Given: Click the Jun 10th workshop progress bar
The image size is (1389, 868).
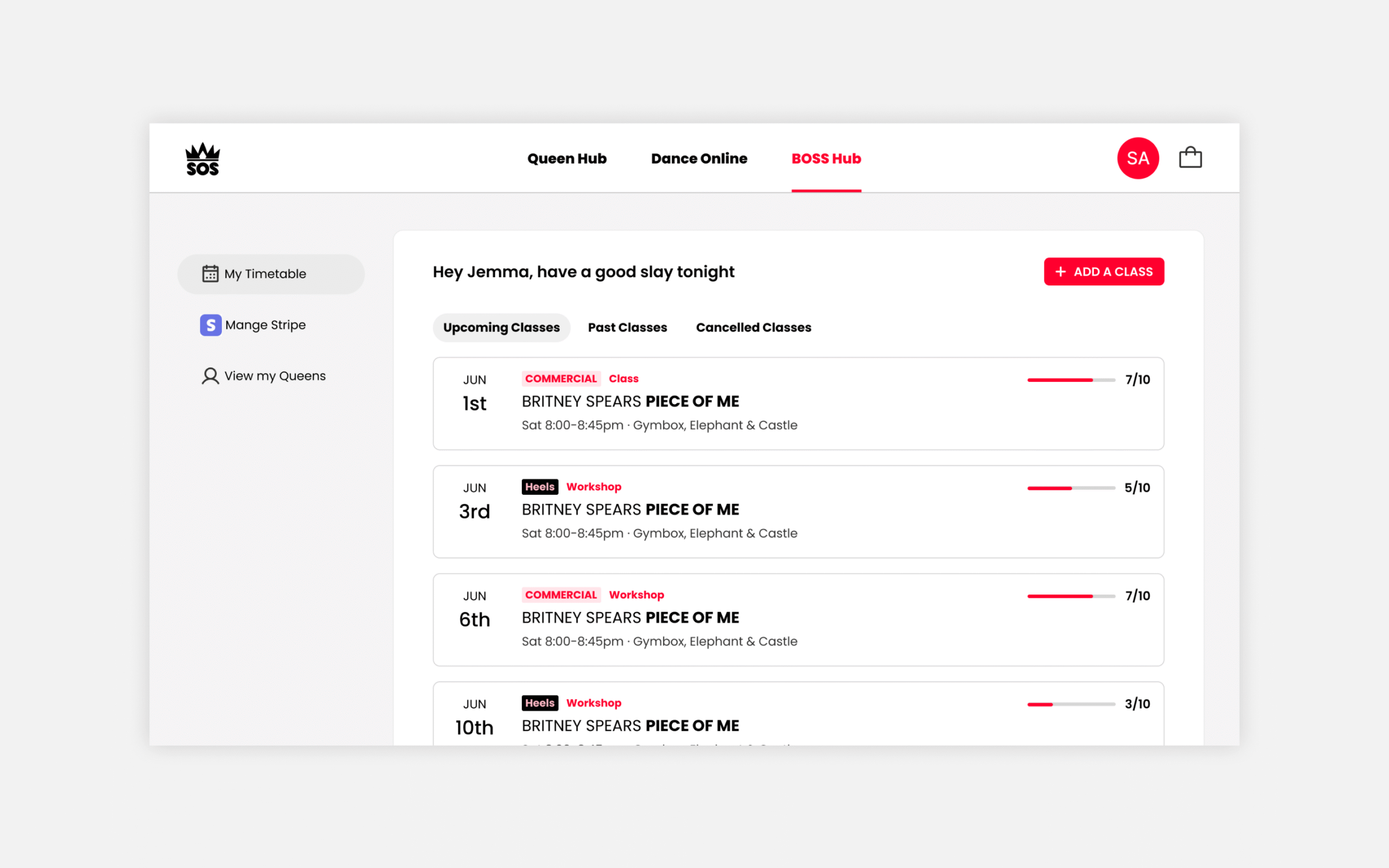Looking at the screenshot, I should pos(1071,704).
